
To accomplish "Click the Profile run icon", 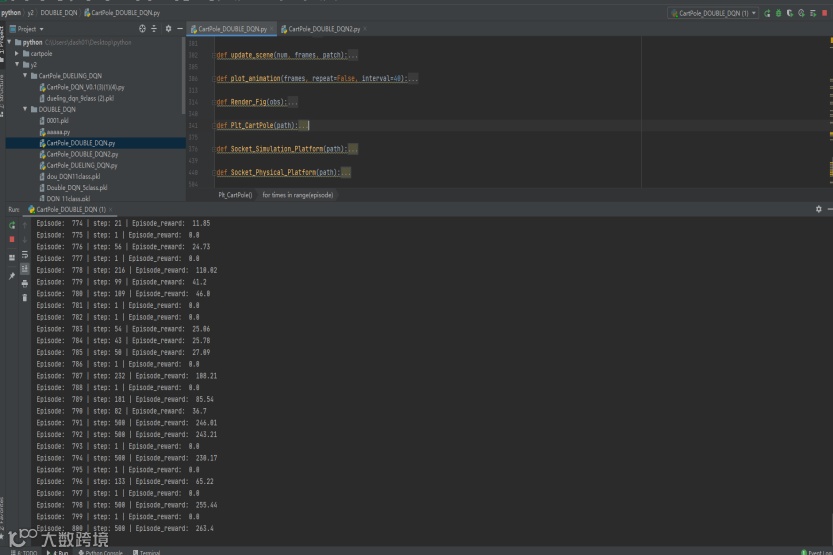I will (801, 13).
